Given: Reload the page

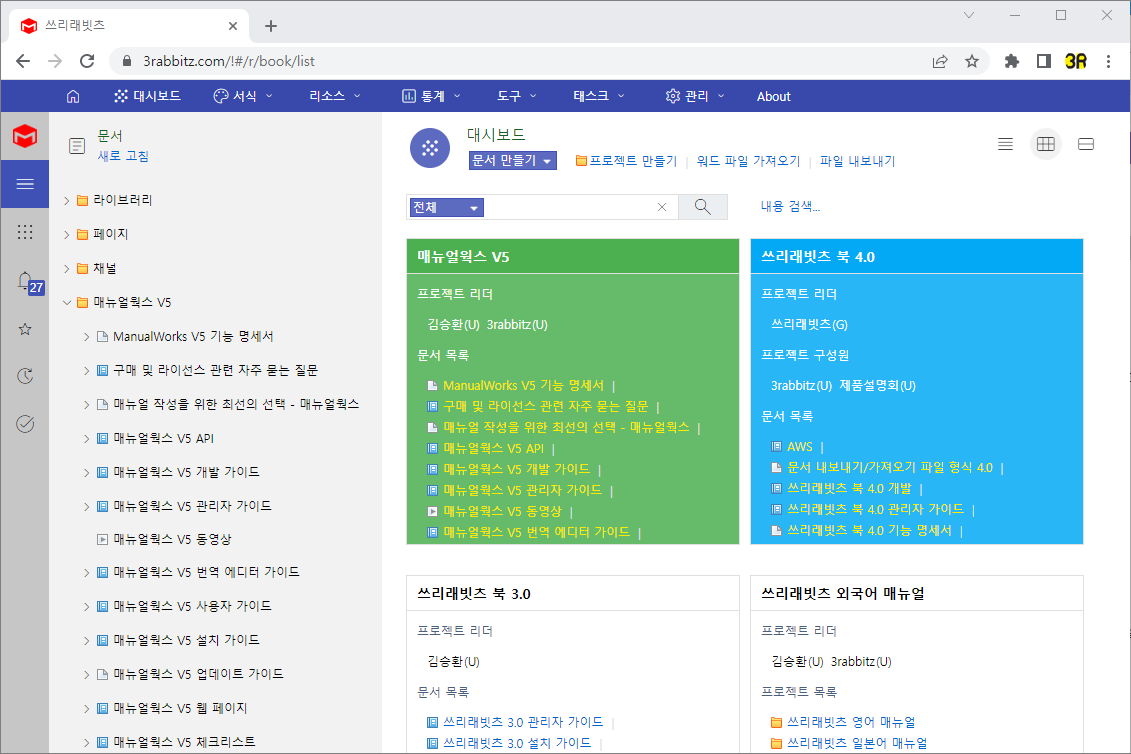Looking at the screenshot, I should (87, 61).
